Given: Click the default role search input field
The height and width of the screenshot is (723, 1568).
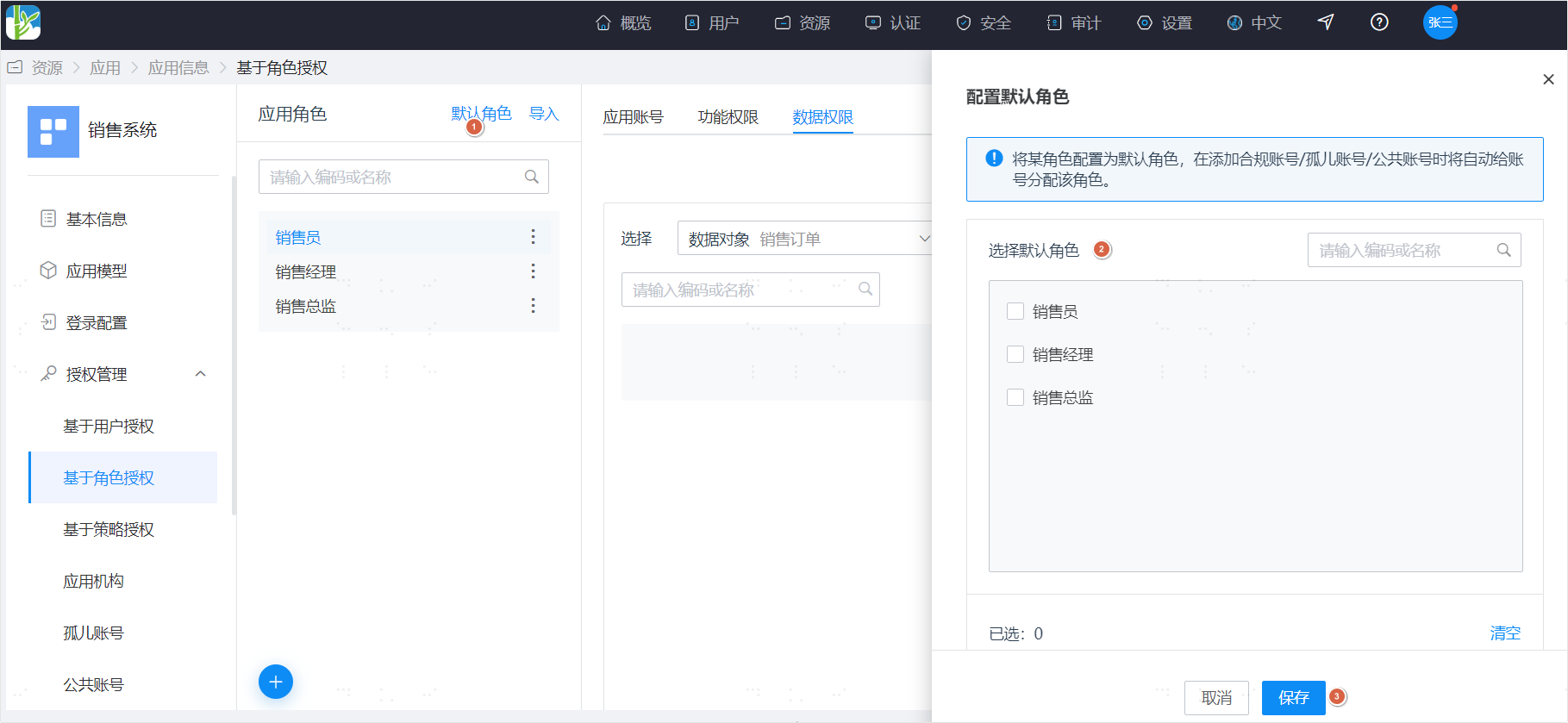Looking at the screenshot, I should click(x=1414, y=250).
